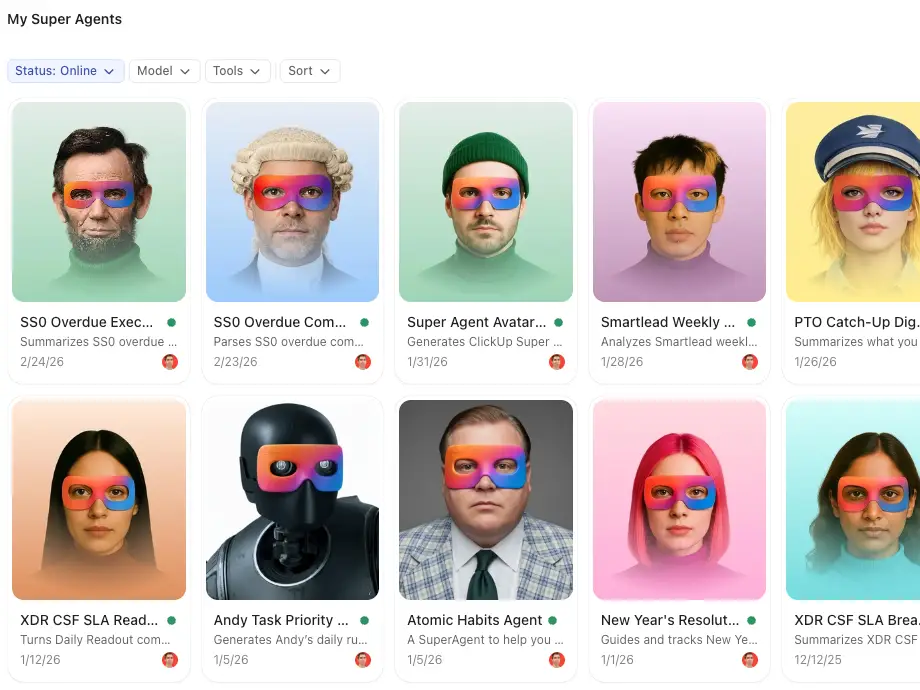Open the Model filter dropdown

(164, 71)
